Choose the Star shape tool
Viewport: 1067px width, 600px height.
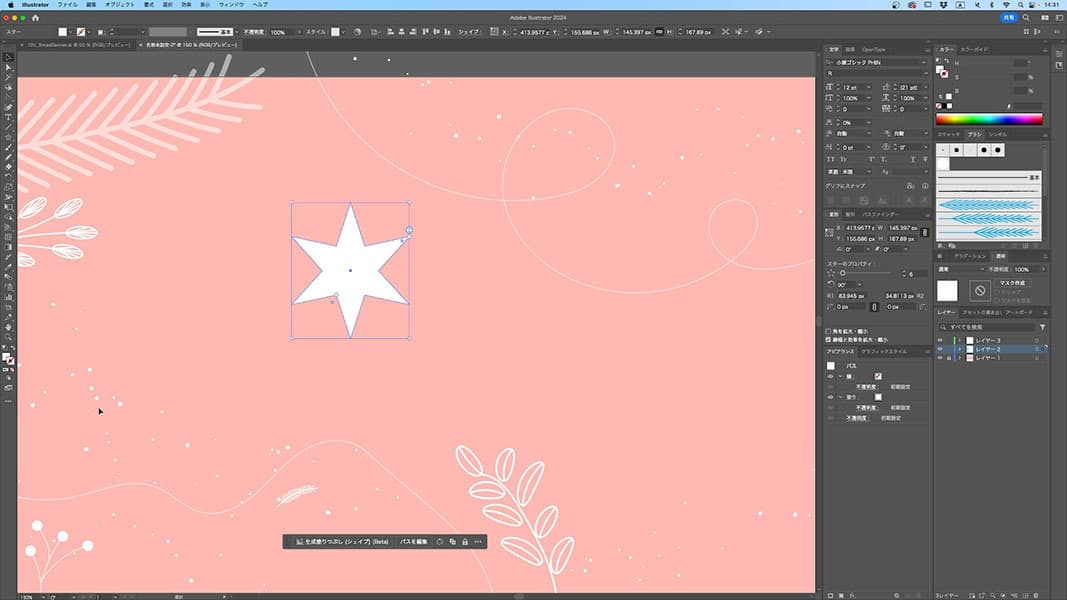[8, 137]
